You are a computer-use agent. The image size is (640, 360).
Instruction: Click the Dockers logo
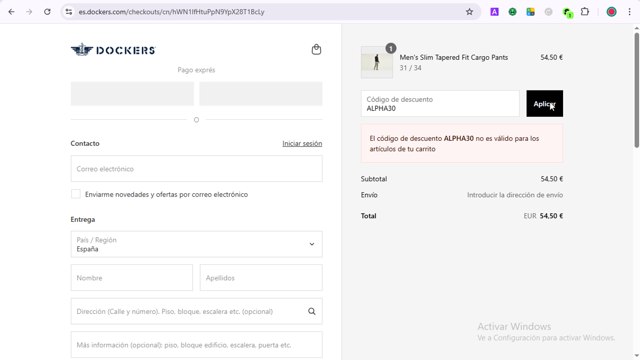[113, 50]
